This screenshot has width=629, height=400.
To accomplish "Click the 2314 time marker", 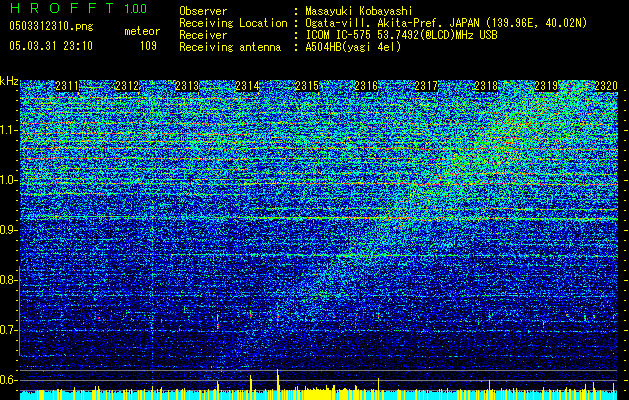I will (247, 86).
